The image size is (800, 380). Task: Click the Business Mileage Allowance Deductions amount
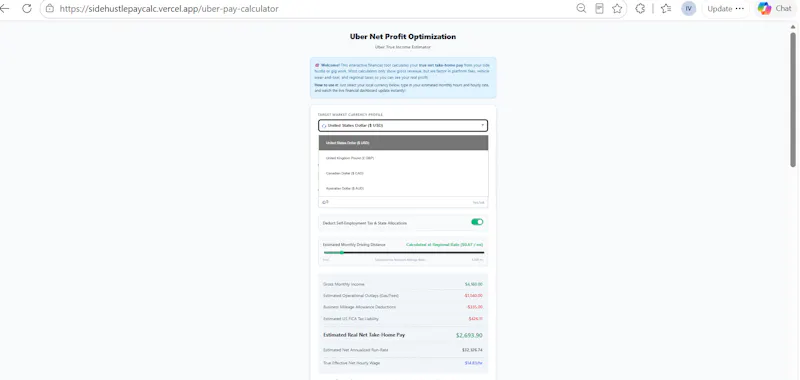click(475, 307)
